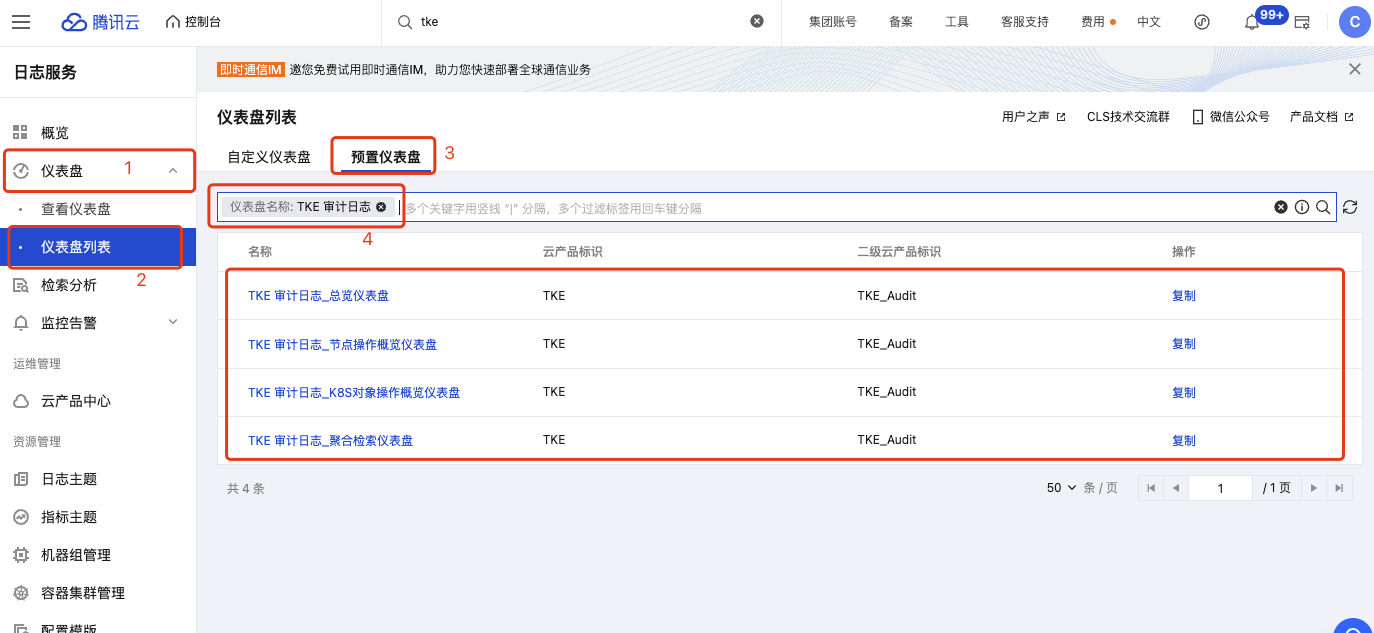Open TKE 审计日志_节点操作概览仪表盘
Screen dimensions: 1374x633
pyautogui.click(x=342, y=344)
